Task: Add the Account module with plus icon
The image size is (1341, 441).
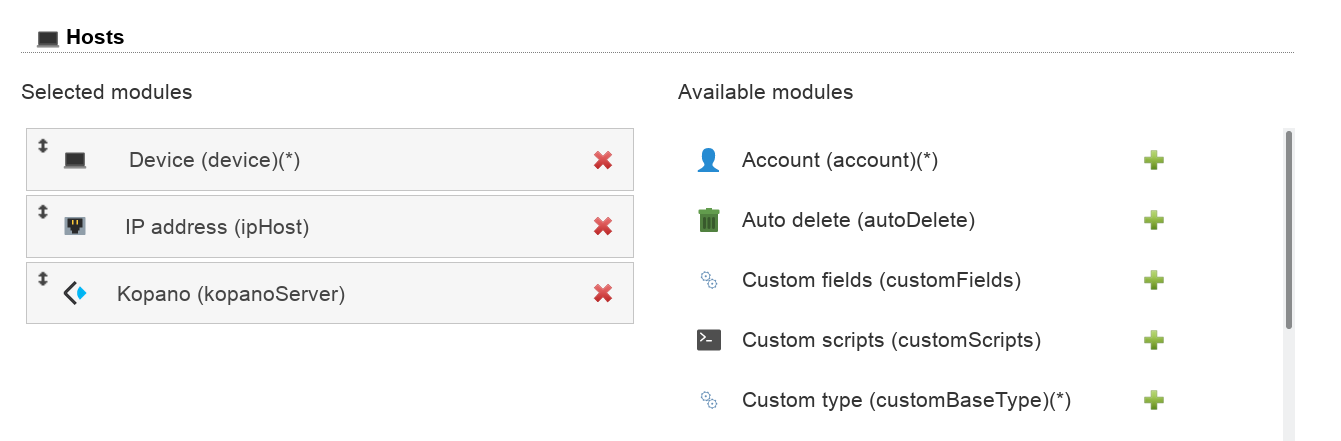Action: pos(1153,160)
